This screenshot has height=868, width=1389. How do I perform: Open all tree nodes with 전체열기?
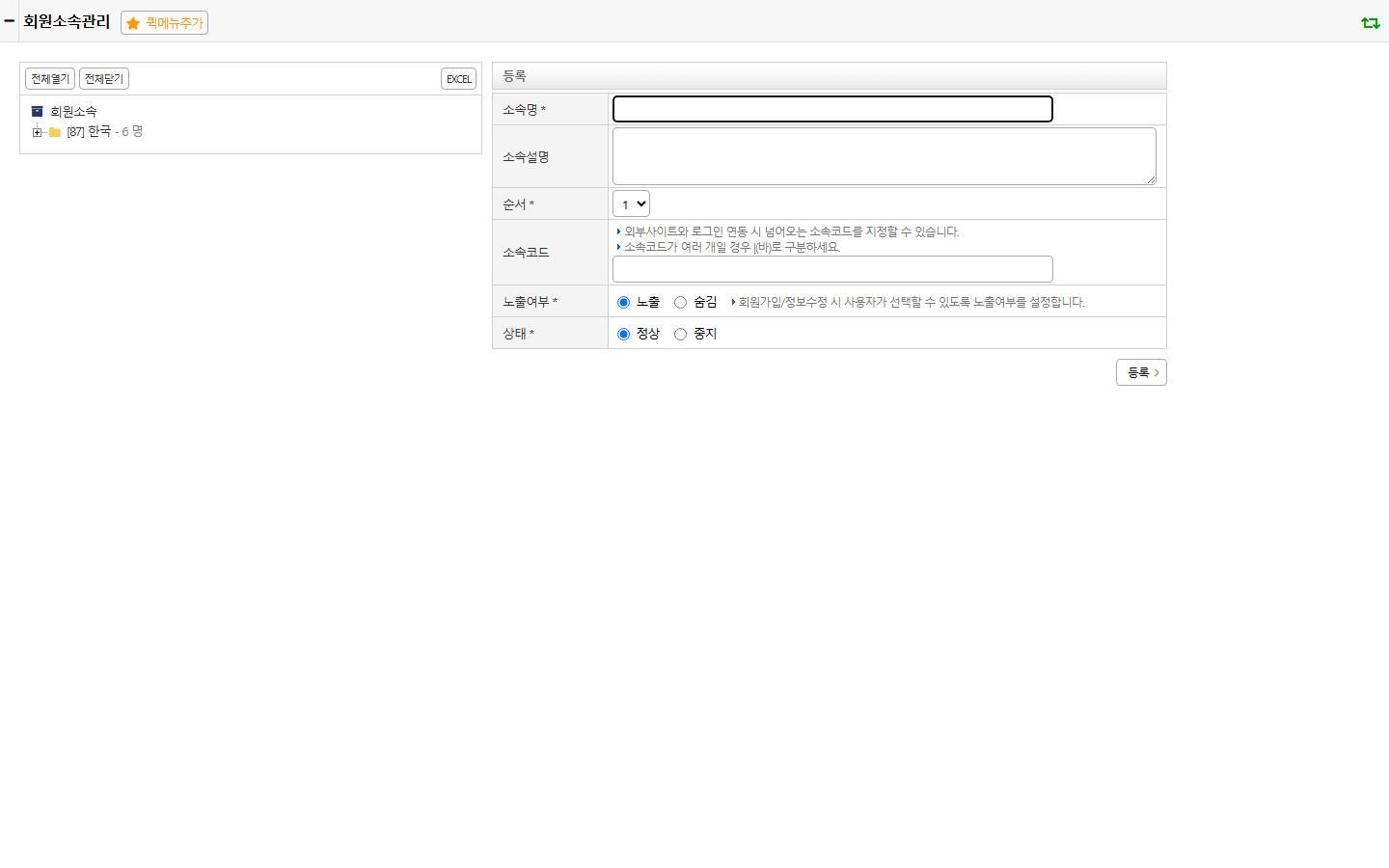(50, 79)
